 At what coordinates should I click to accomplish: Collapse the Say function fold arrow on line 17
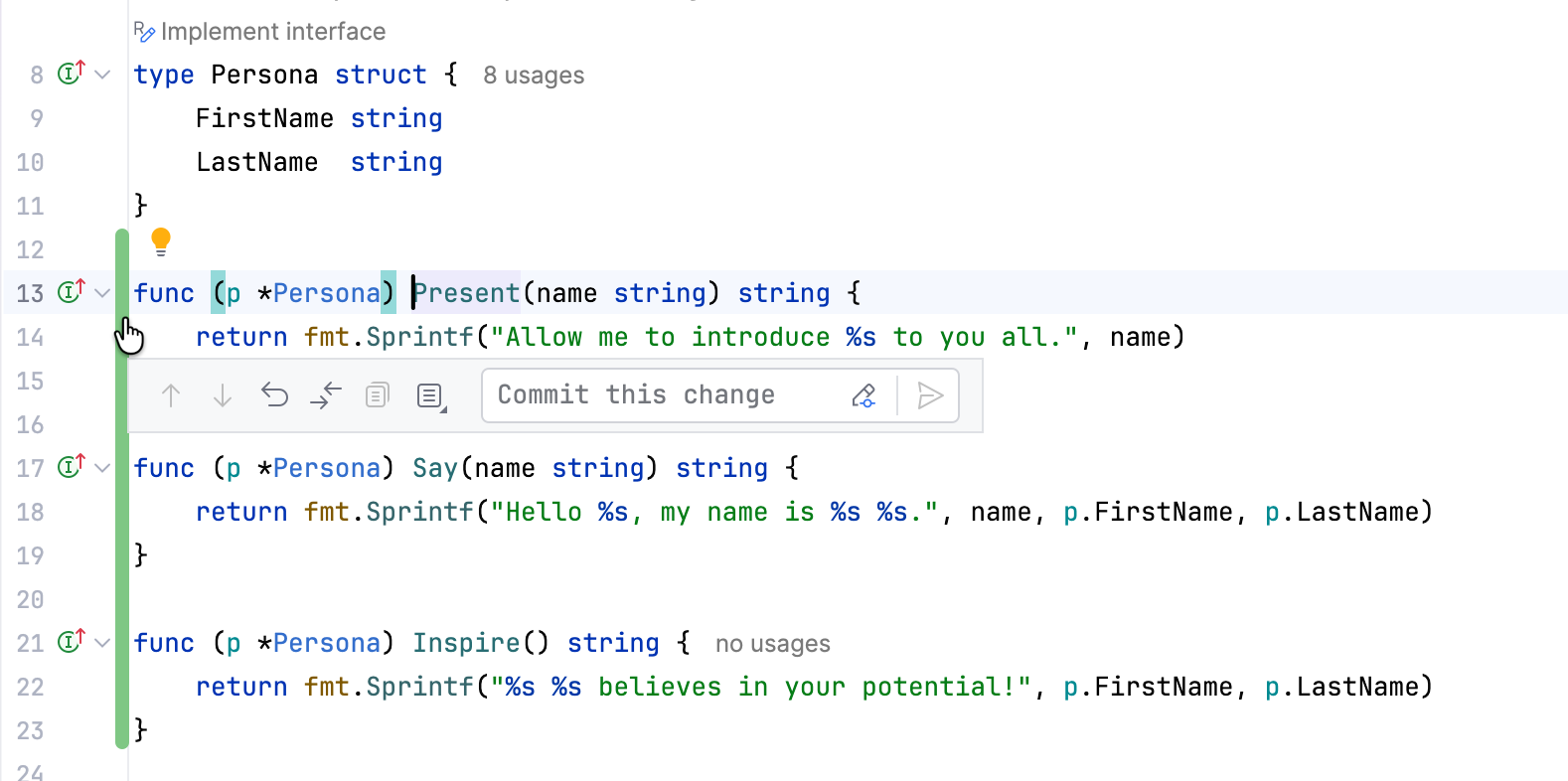102,468
